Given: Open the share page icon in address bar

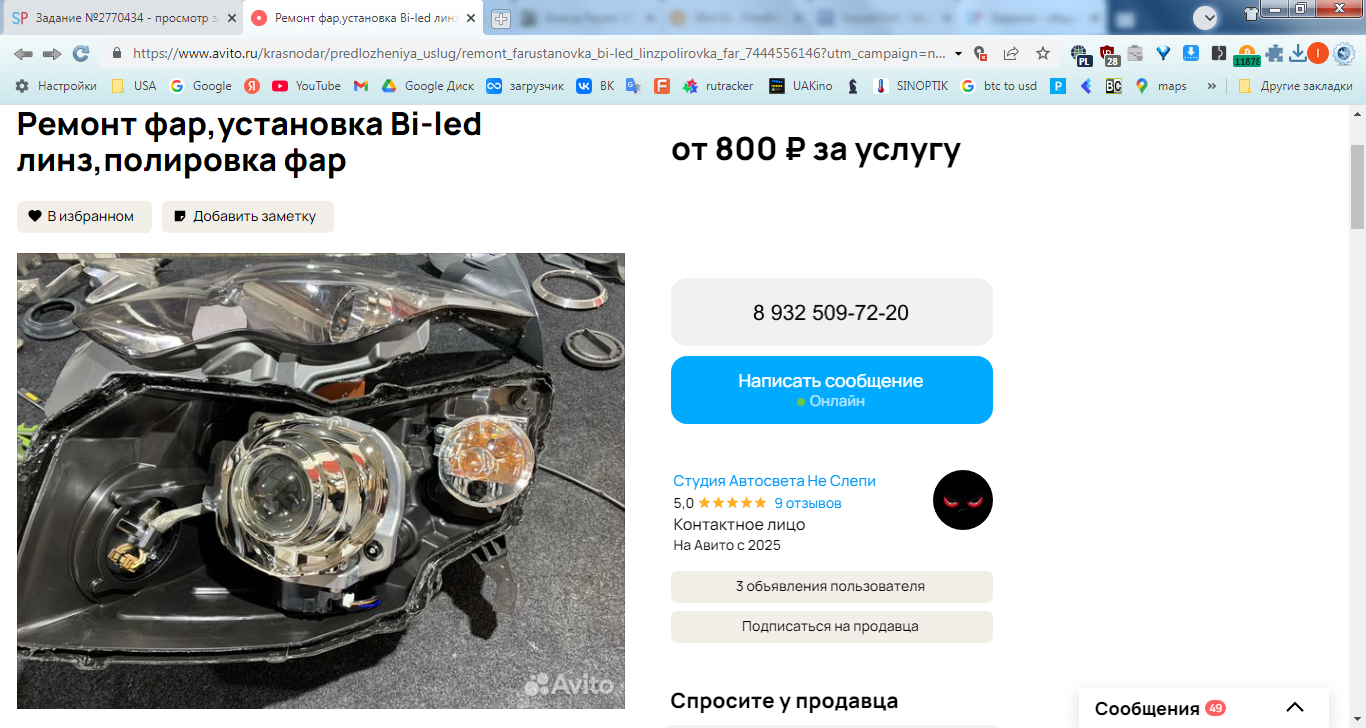Looking at the screenshot, I should click(x=1011, y=54).
